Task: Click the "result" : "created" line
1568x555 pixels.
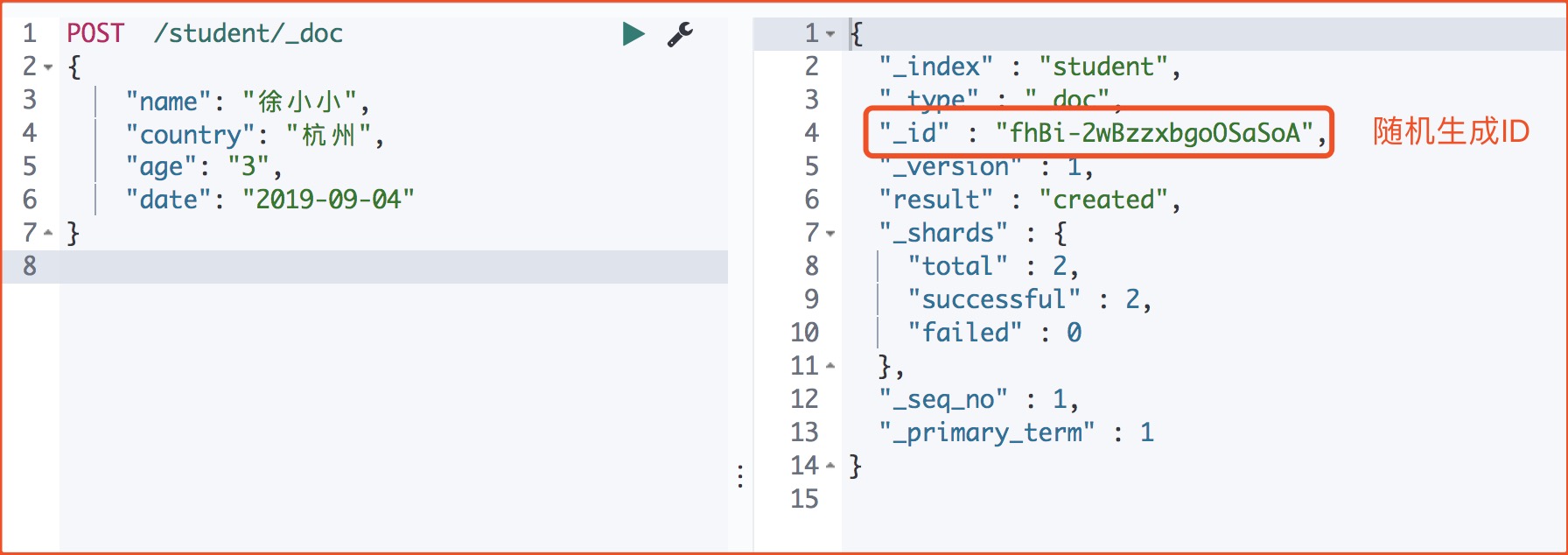Action: pyautogui.click(x=1029, y=200)
